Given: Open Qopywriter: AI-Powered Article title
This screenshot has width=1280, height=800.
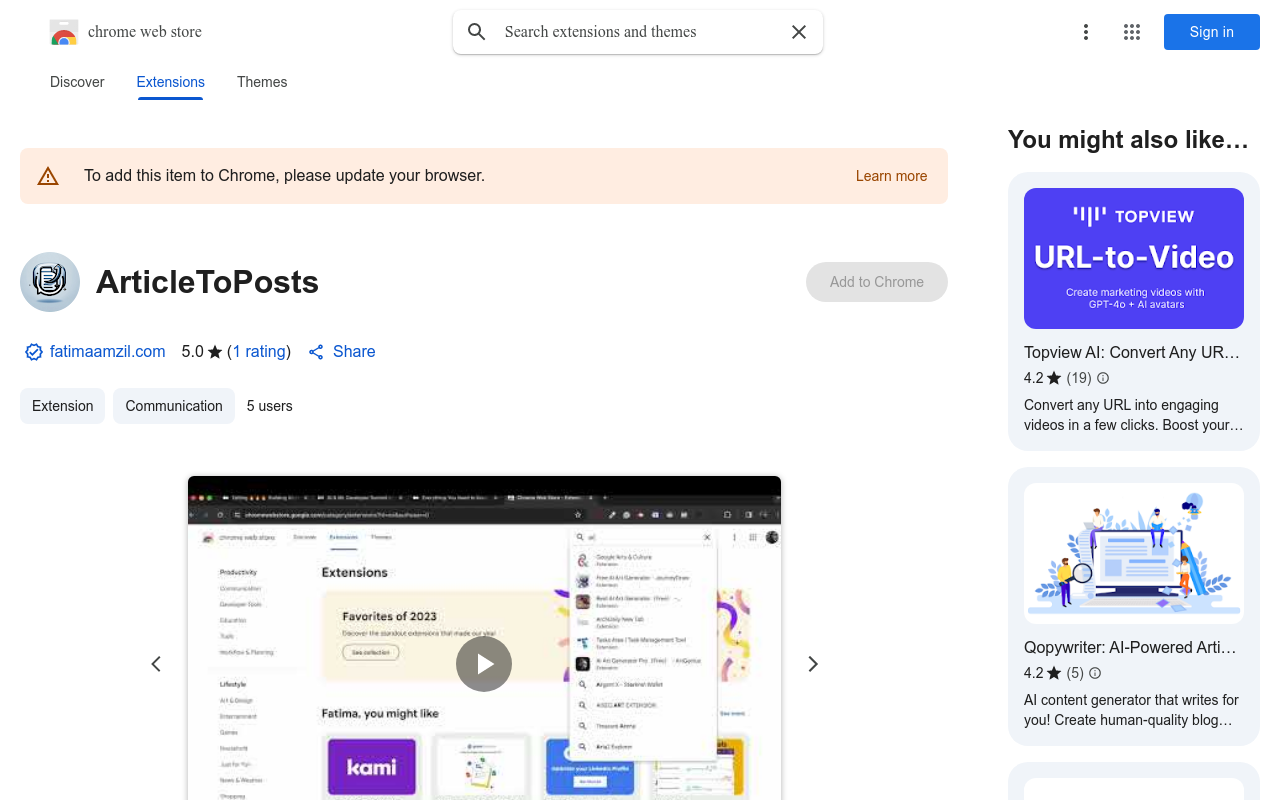Looking at the screenshot, I should 1130,647.
